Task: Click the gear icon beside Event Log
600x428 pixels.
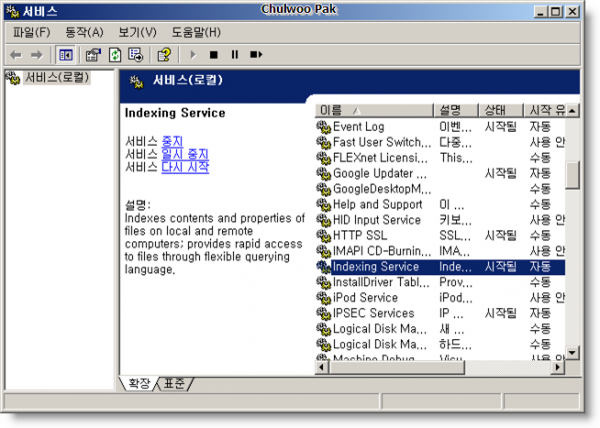Action: (x=323, y=127)
